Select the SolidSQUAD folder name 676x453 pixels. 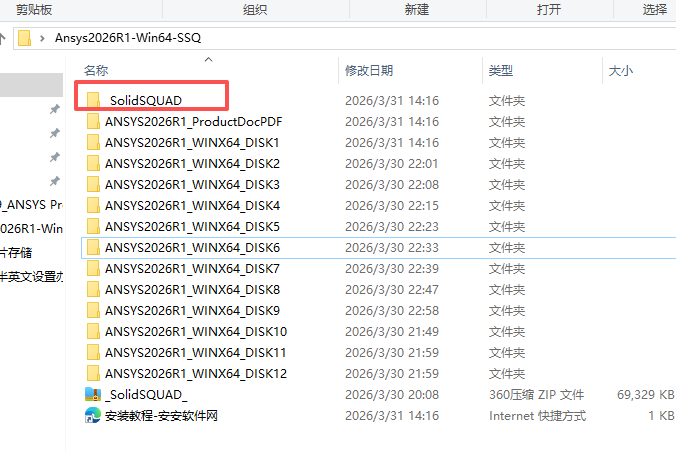click(x=146, y=100)
